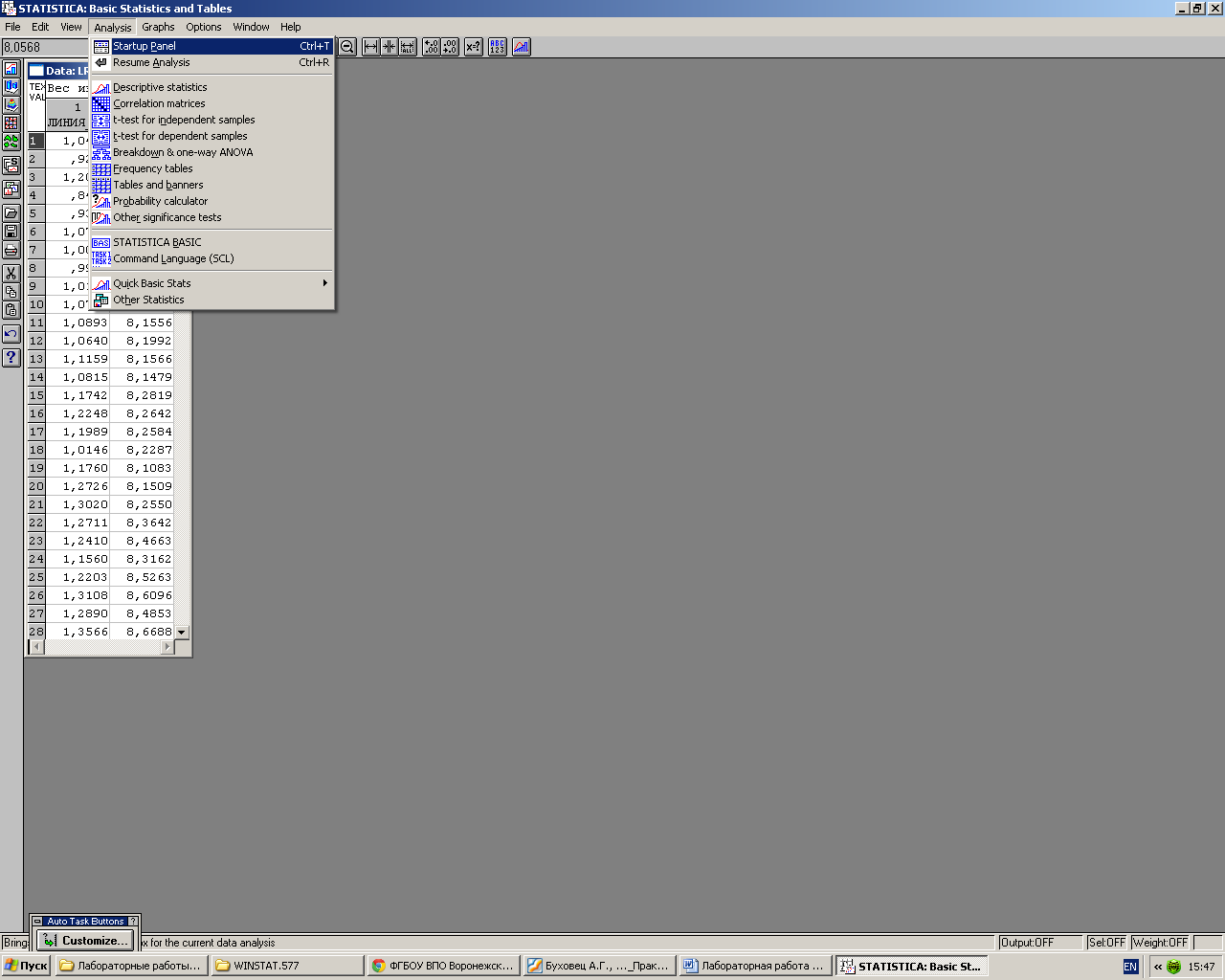Select cell with value 8,6688
The width and height of the screenshot is (1225, 980).
click(142, 632)
